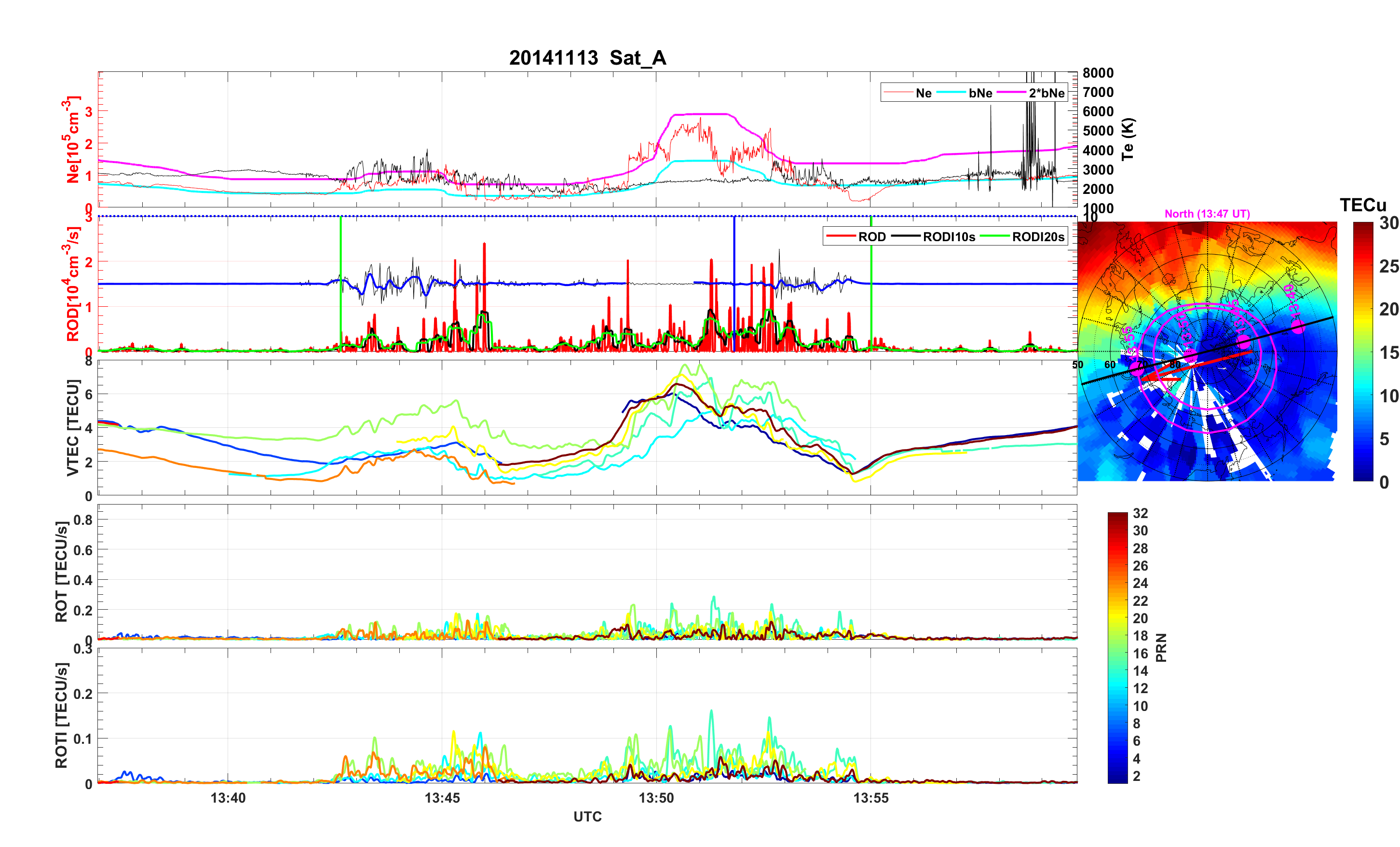The image size is (1400, 847).
Task: Click the 13:50 UTC tick label
Action: 656,798
